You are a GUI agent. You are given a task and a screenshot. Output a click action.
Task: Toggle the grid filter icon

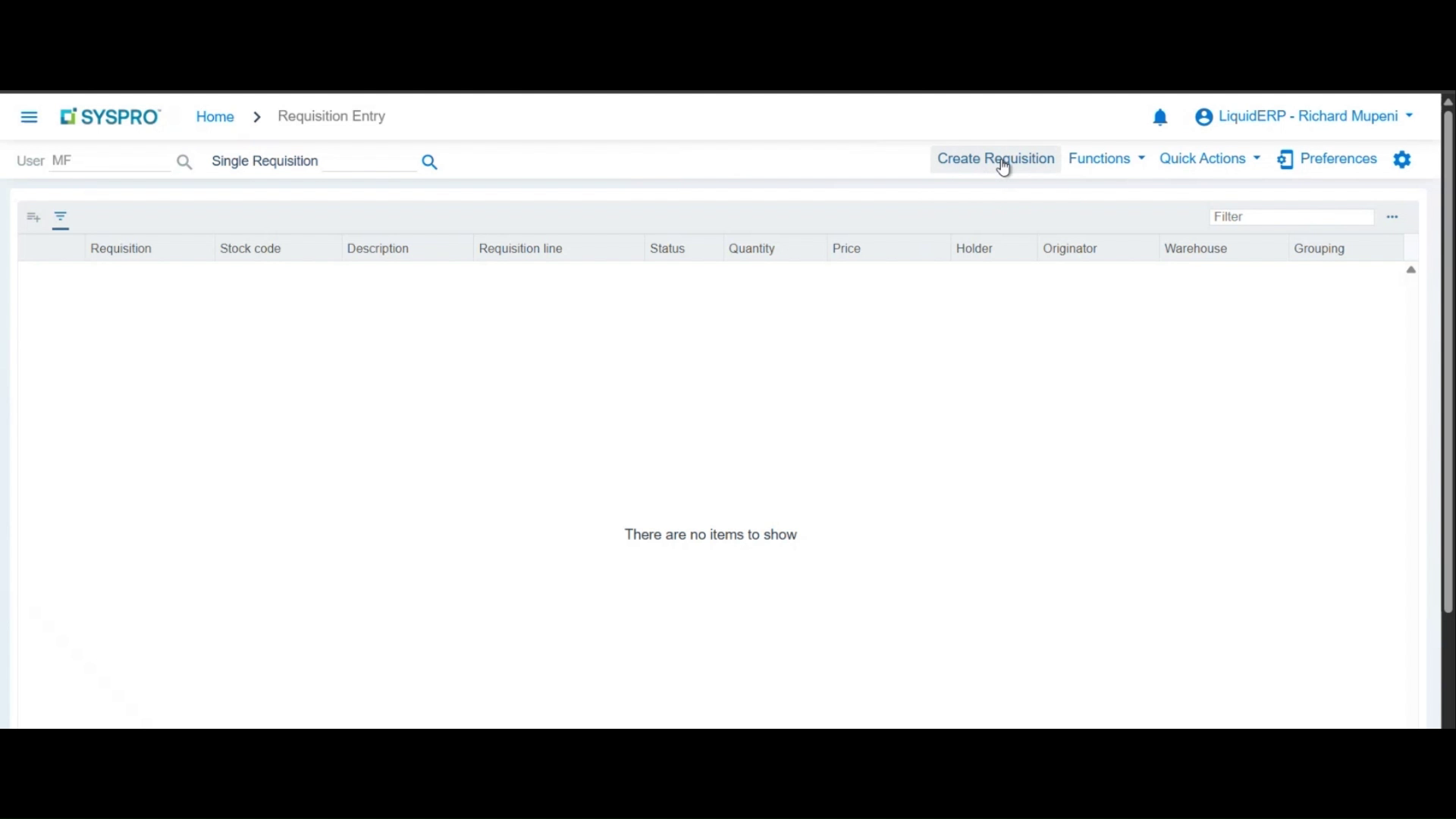(60, 217)
